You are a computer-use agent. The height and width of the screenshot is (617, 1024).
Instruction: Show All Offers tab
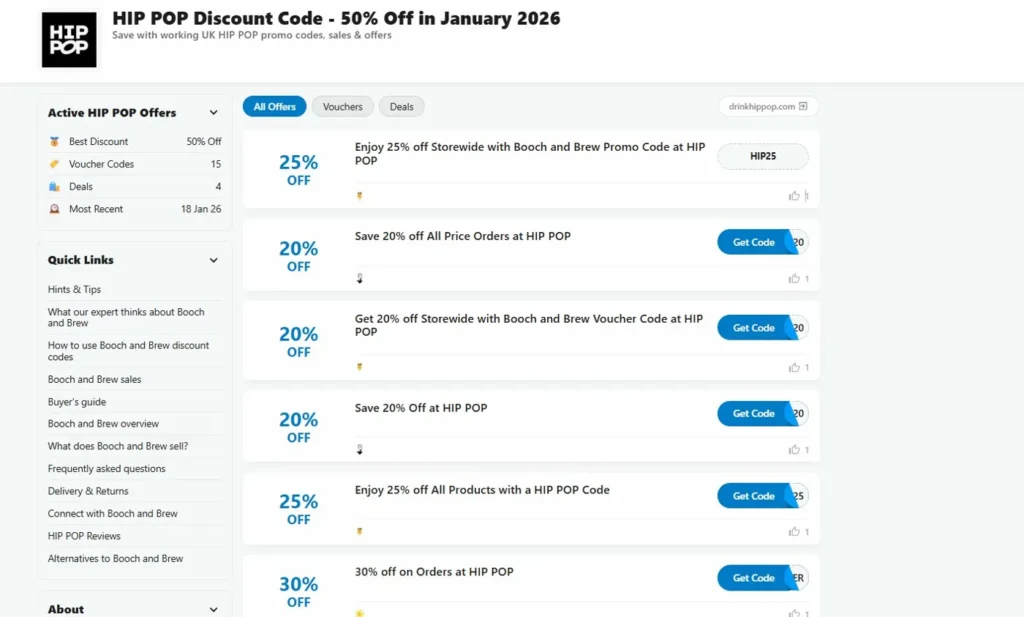274,107
